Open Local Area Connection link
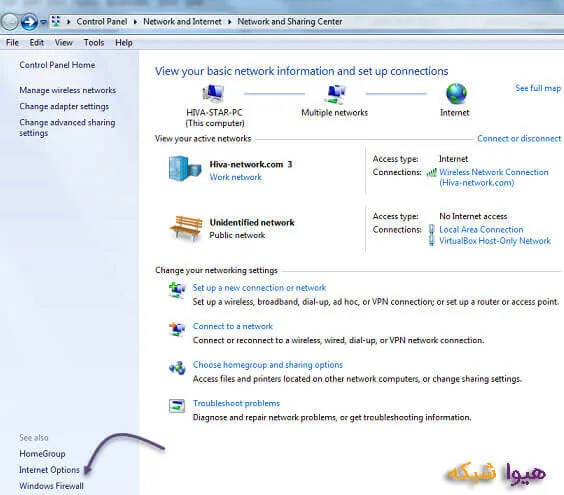The height and width of the screenshot is (495, 564). click(481, 230)
